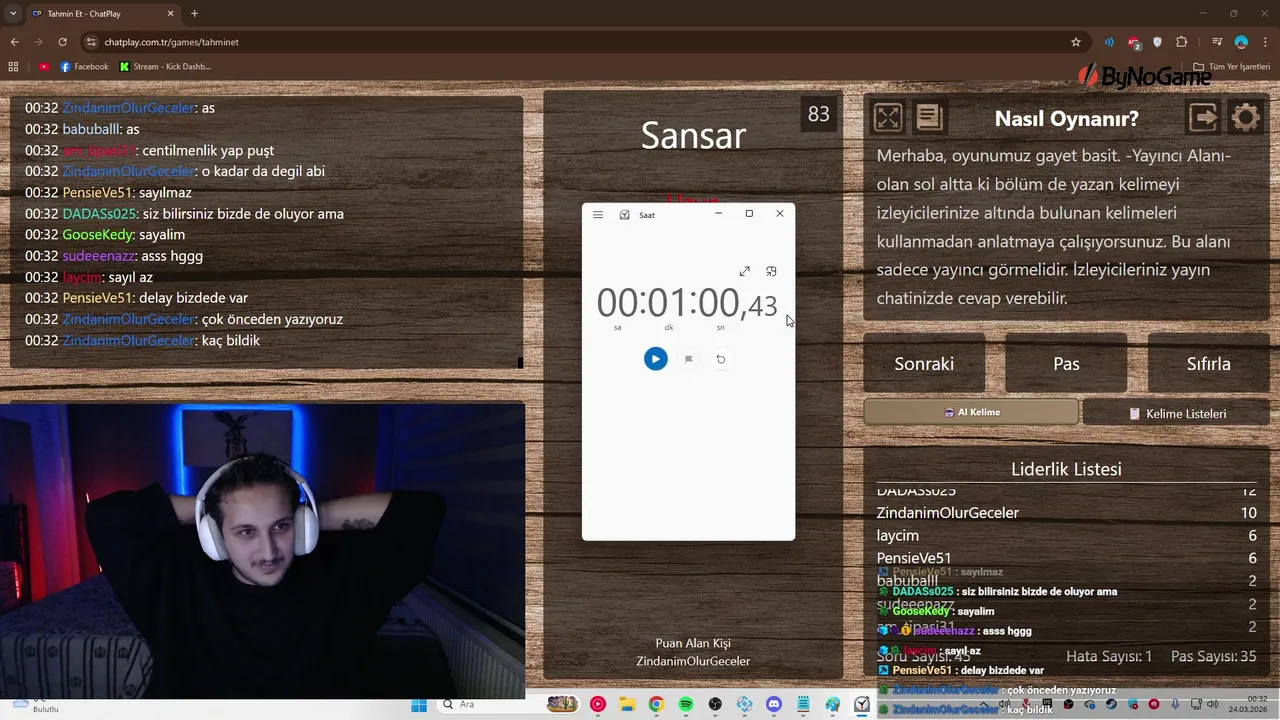The width and height of the screenshot is (1280, 720).
Task: View site information icon in the address bar
Action: click(91, 42)
